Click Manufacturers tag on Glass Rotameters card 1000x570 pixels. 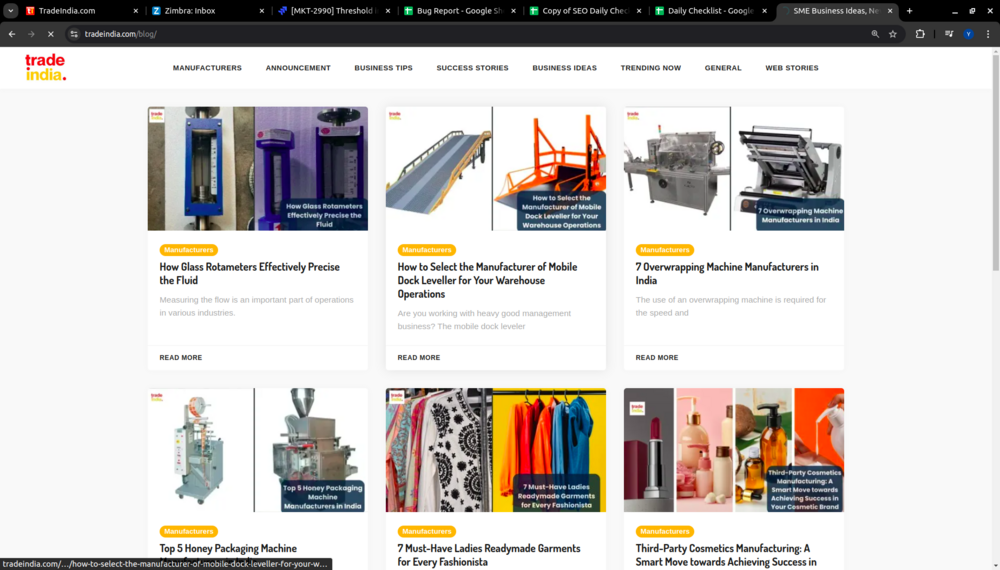[189, 250]
